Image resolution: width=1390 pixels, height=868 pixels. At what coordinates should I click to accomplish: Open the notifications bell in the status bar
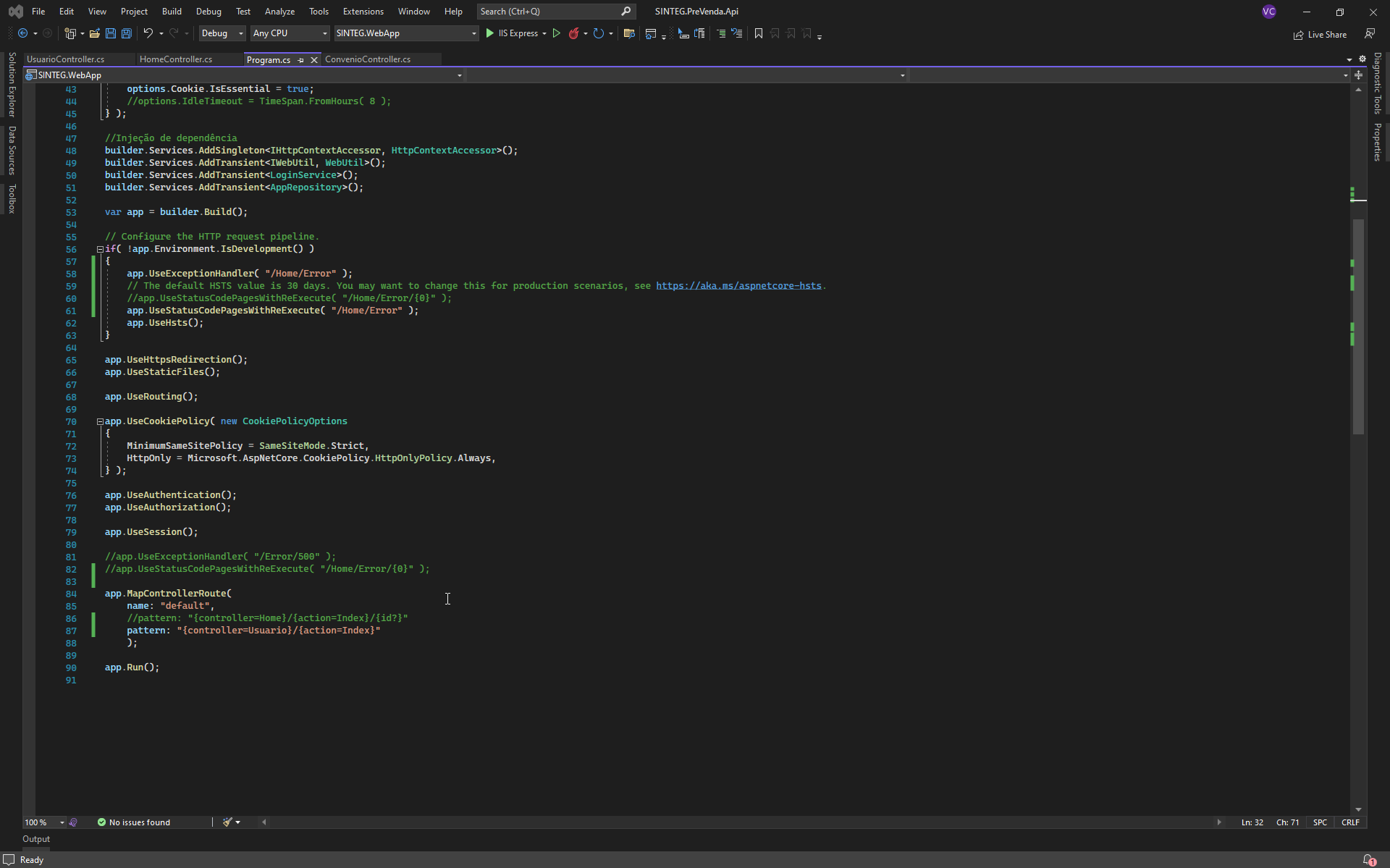coord(1369,860)
